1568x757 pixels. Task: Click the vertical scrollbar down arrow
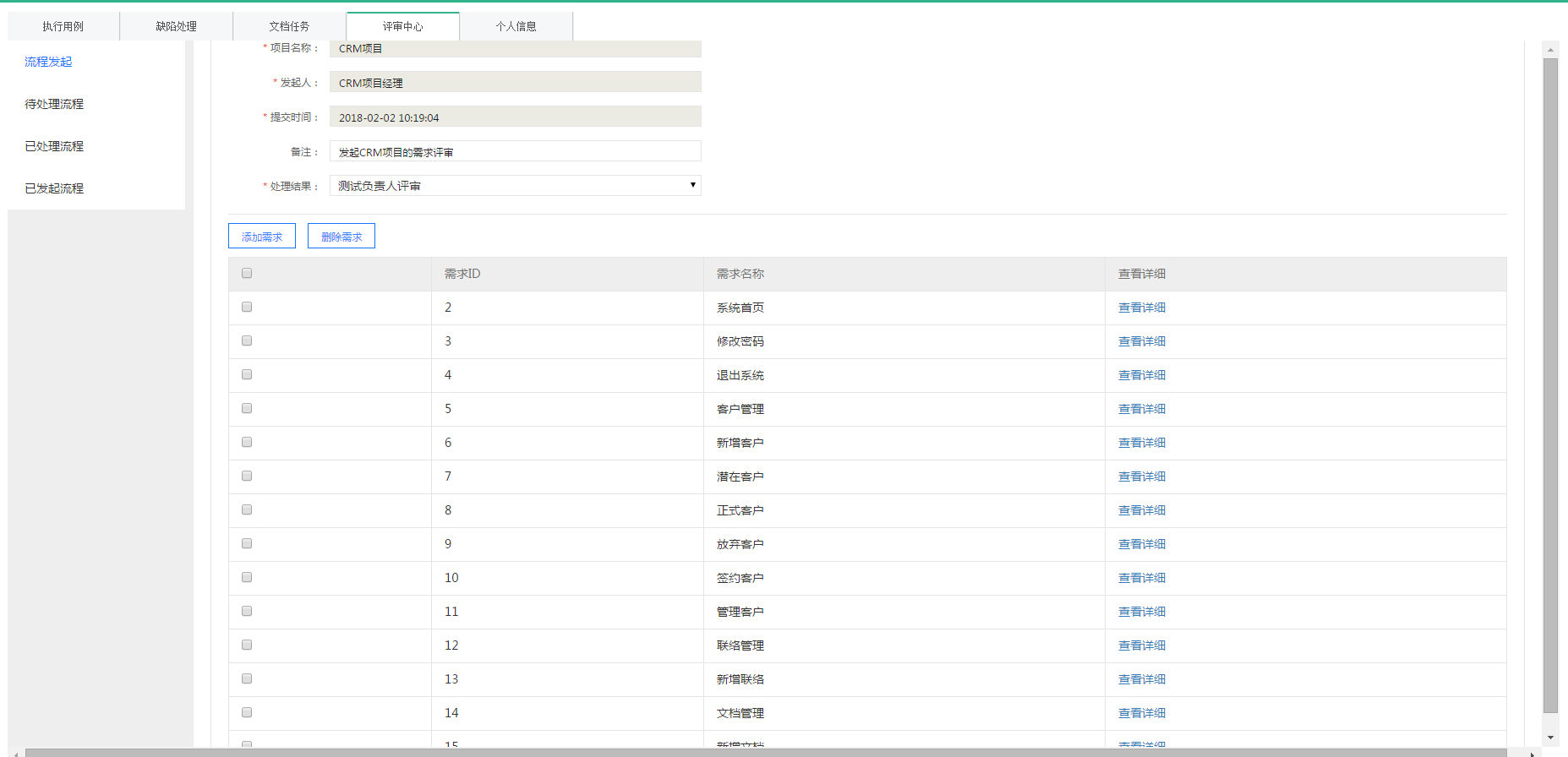pos(1550,737)
